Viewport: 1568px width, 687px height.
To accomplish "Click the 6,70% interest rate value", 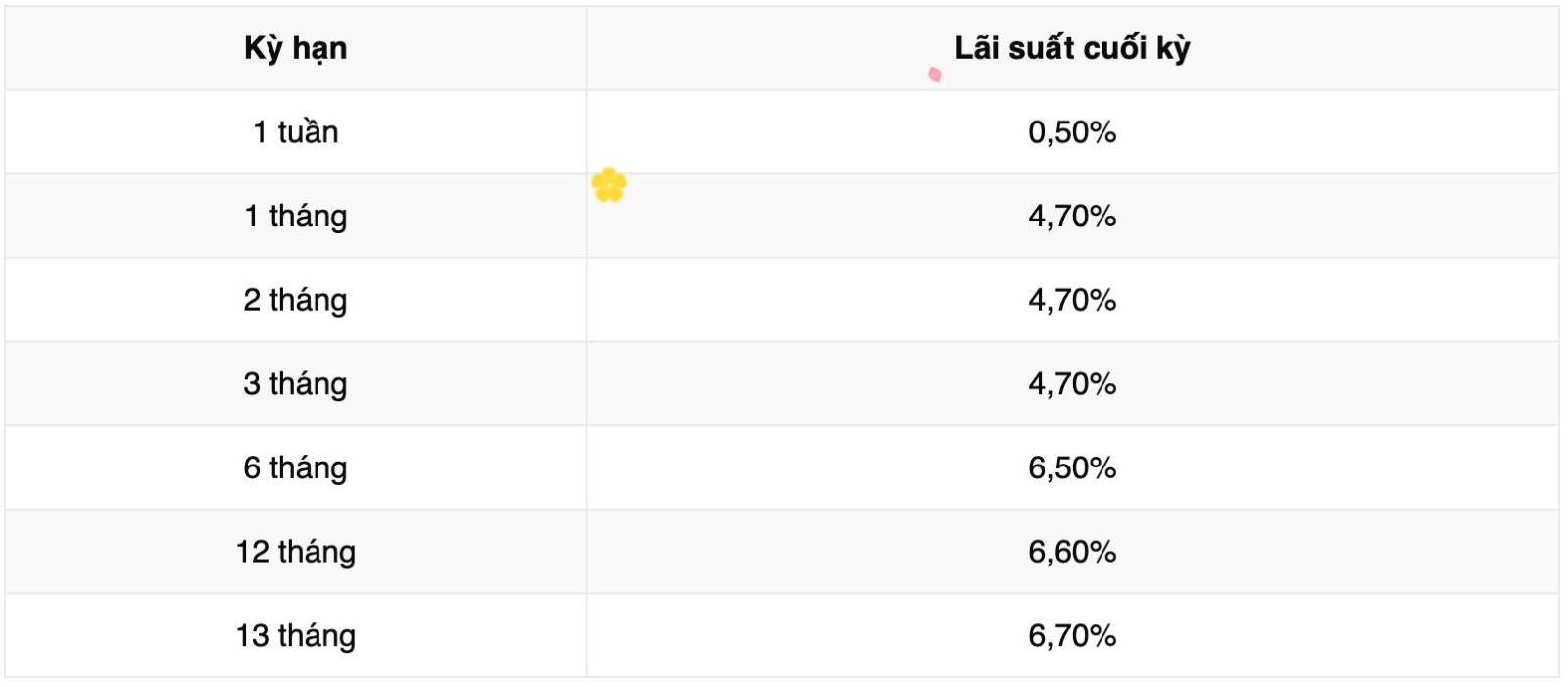I will [1072, 636].
